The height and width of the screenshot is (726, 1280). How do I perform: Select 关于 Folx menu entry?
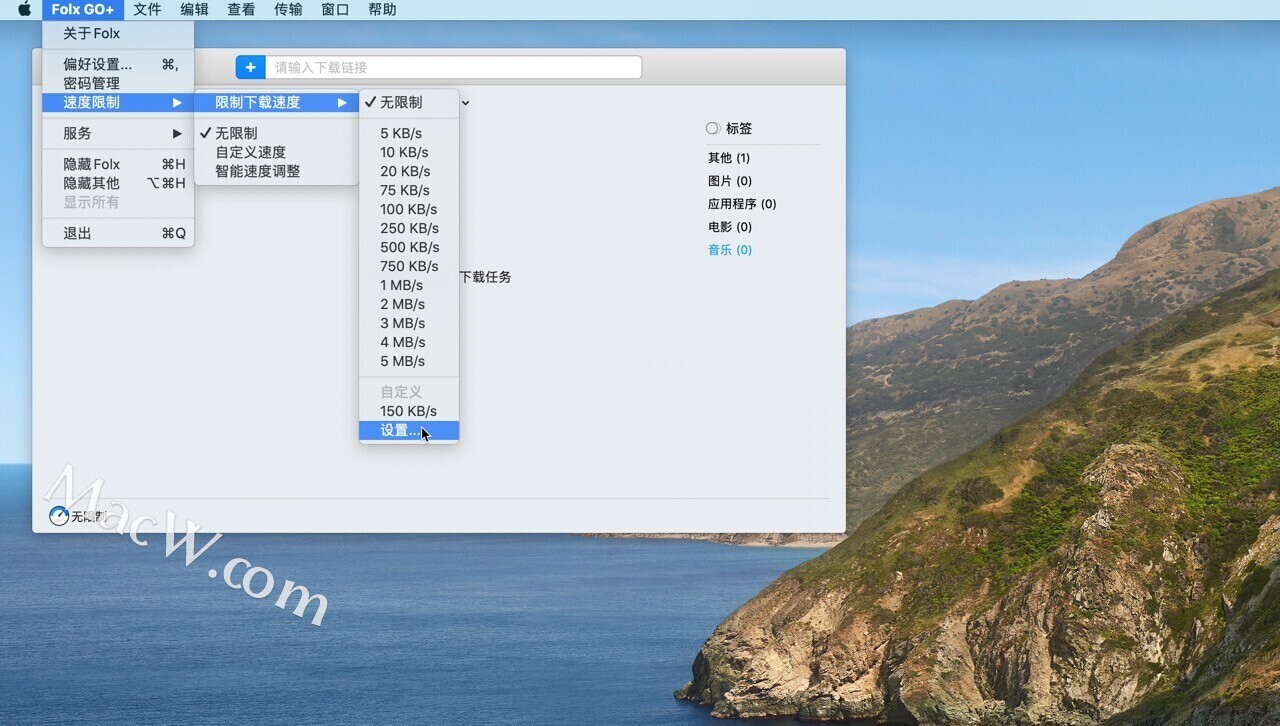(118, 33)
